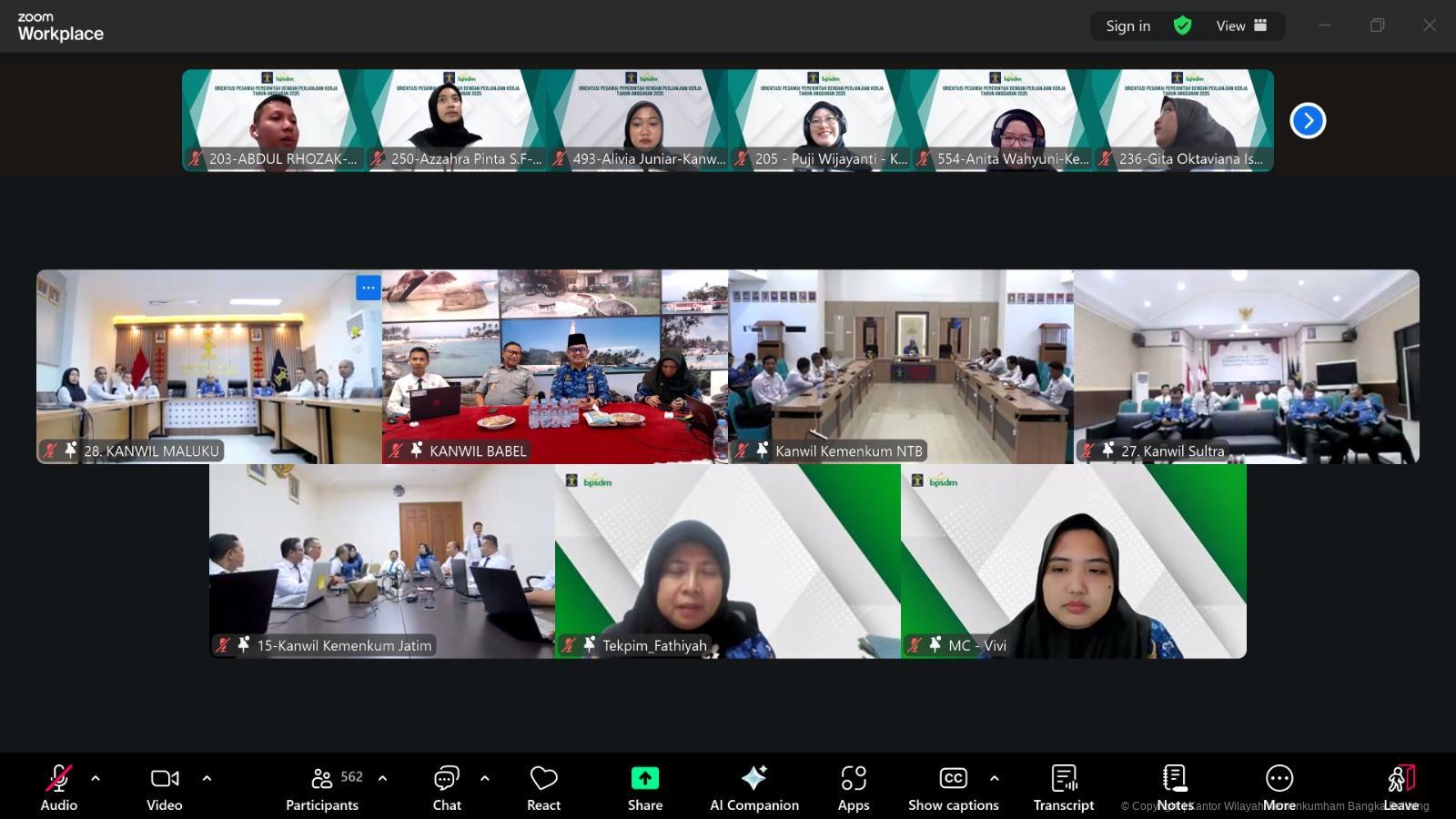Unmute the microphone with Audio button
The height and width of the screenshot is (819, 1456).
pos(59,788)
